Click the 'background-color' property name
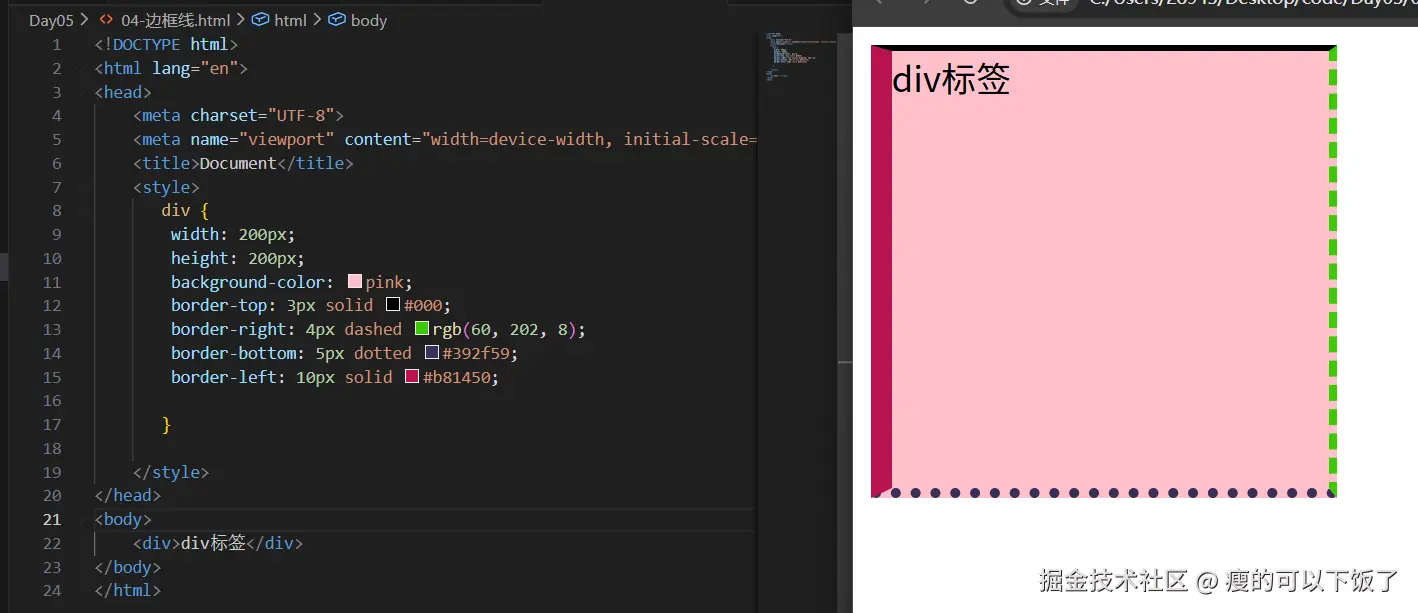 (x=248, y=282)
